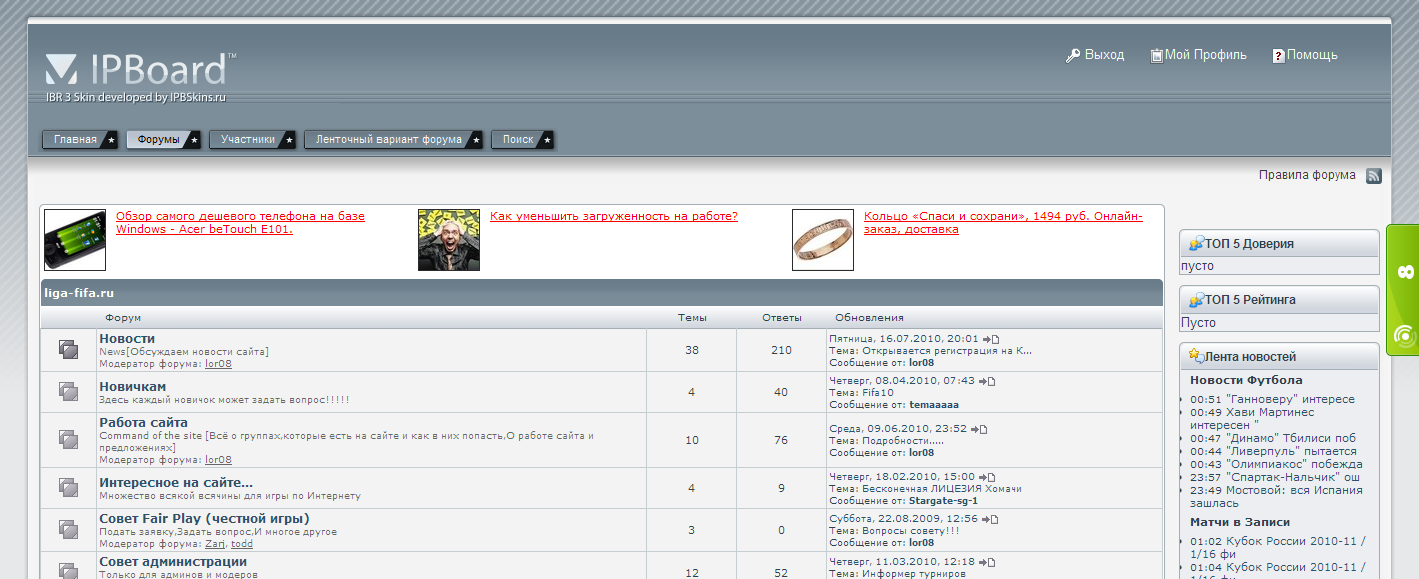The image size is (1419, 579).
Task: Click the Acer phone ad thumbnail
Action: [x=75, y=240]
